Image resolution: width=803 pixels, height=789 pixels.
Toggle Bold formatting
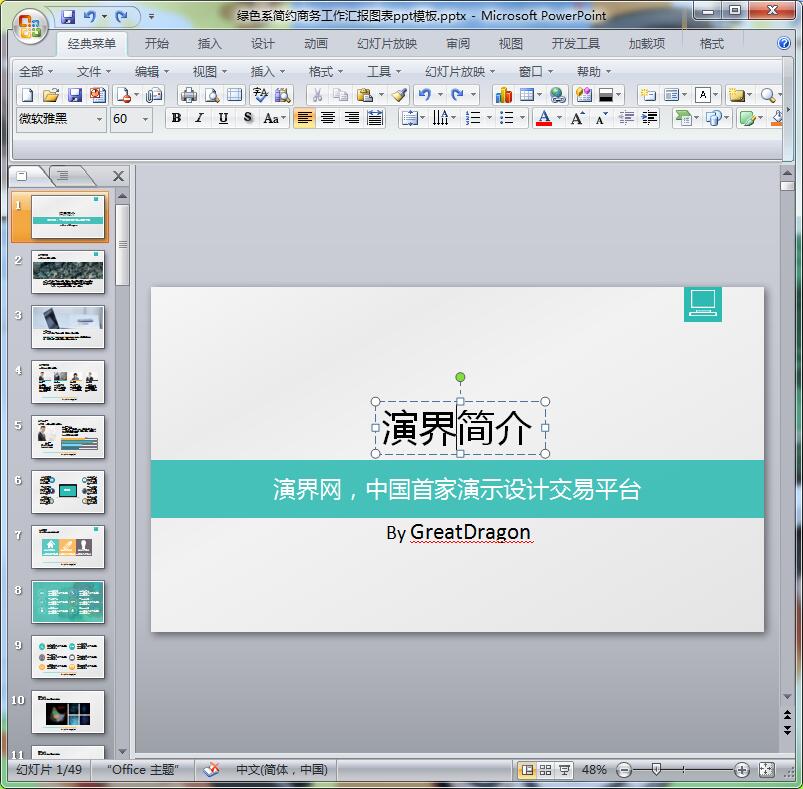click(x=176, y=118)
